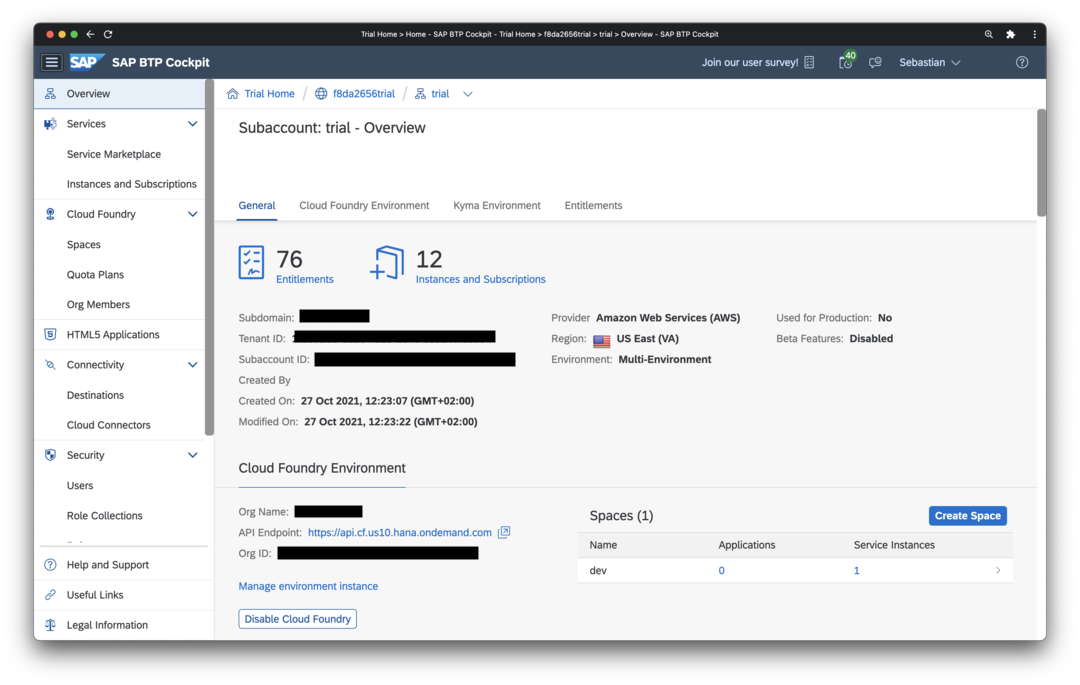1080x685 pixels.
Task: Reload the page with browser refresh icon
Action: (x=108, y=34)
